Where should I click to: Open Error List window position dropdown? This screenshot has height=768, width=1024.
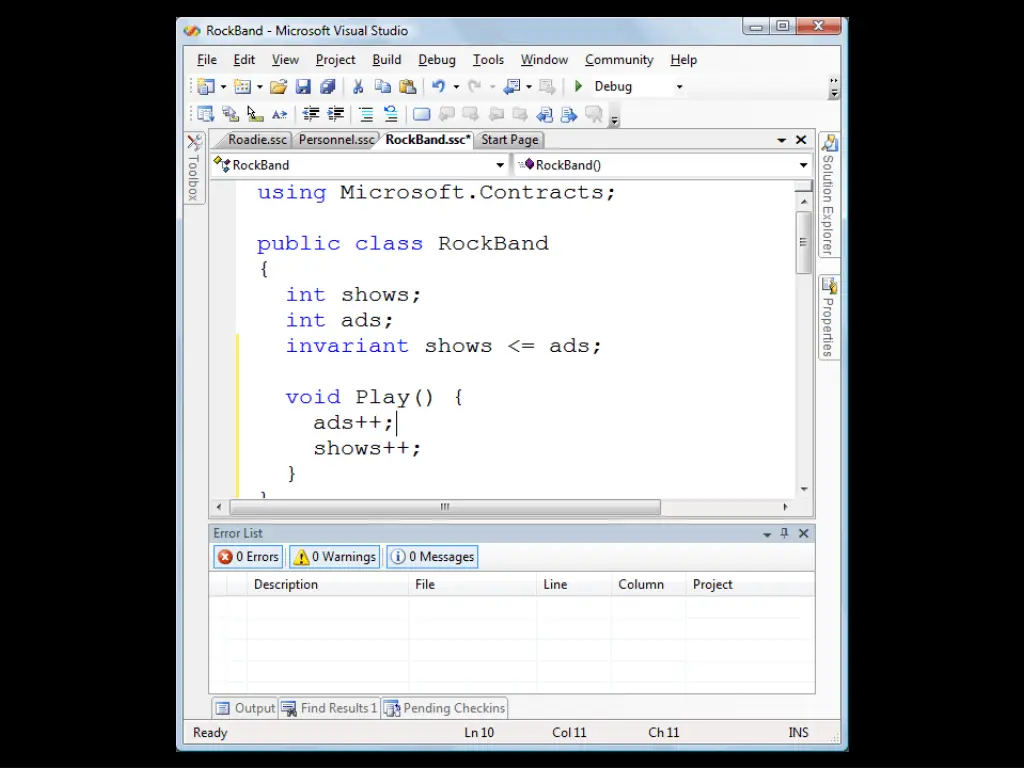tap(767, 534)
